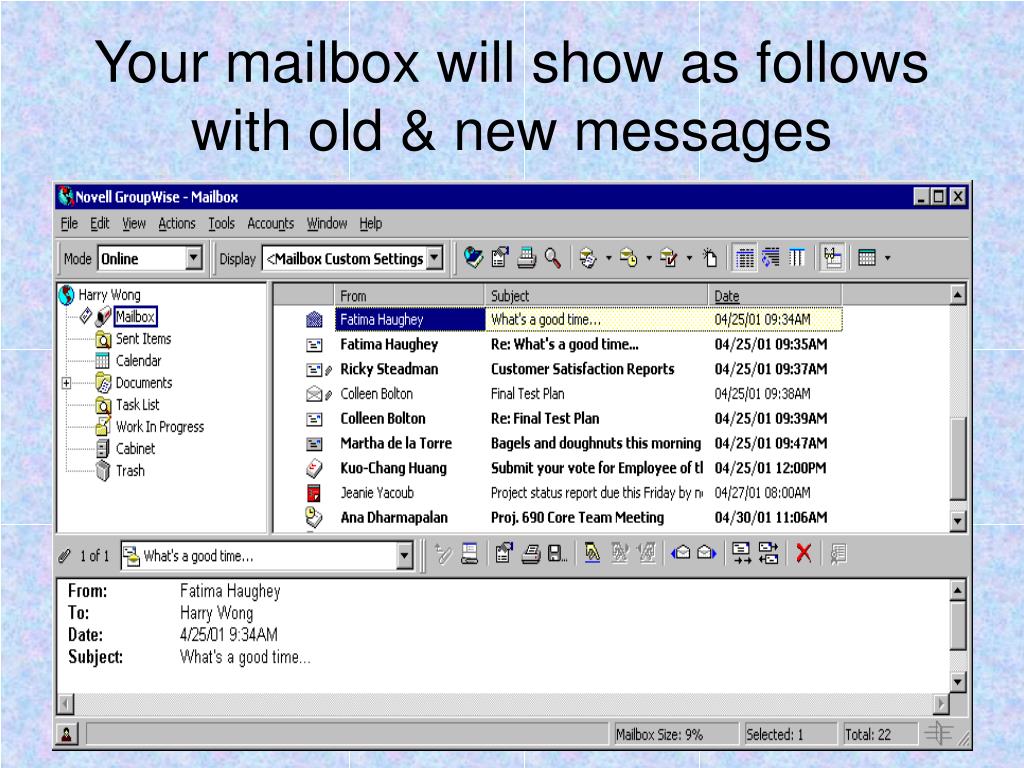
Task: Select the Mailbox folder
Action: pos(135,317)
